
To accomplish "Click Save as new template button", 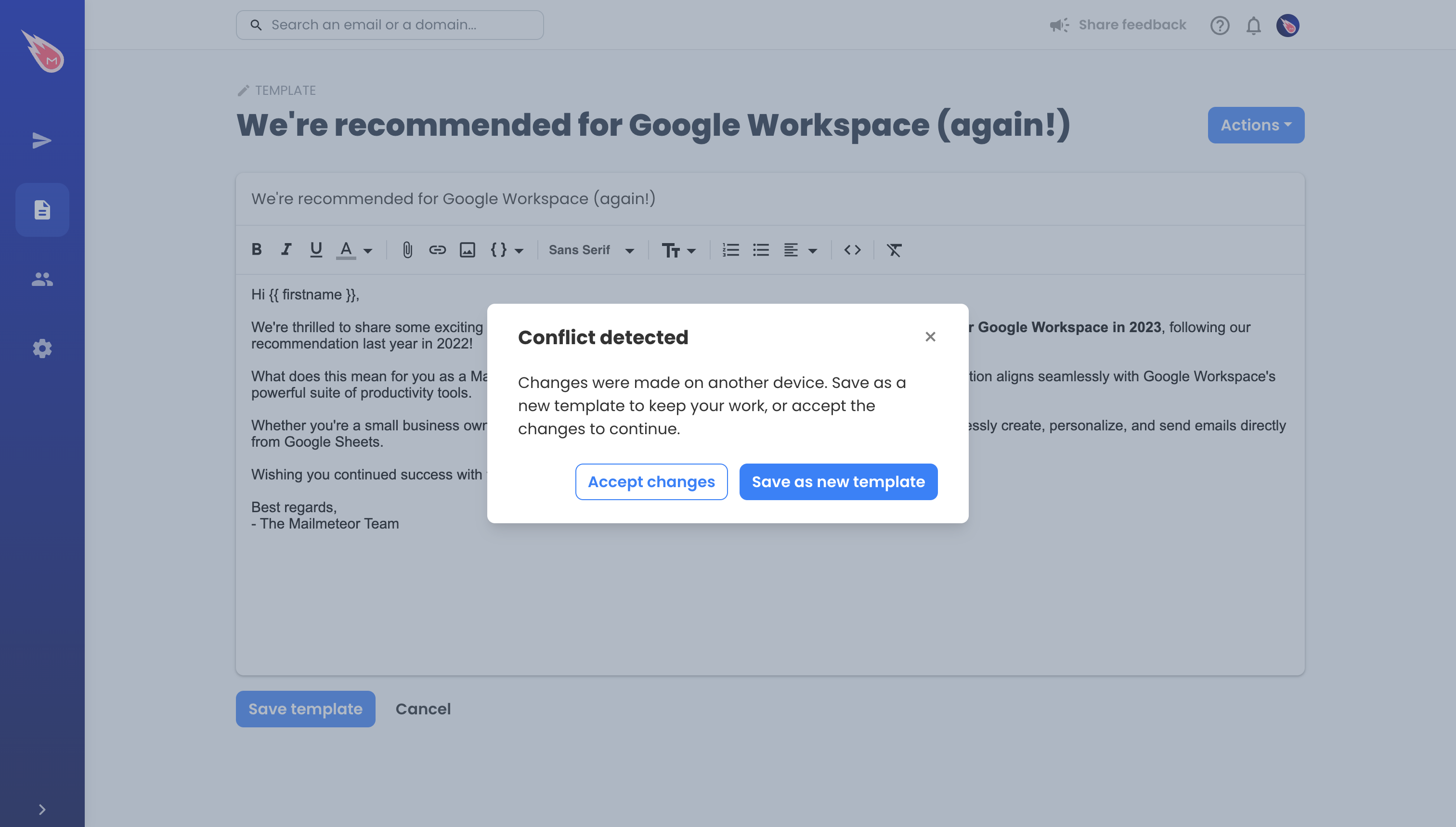I will point(838,482).
